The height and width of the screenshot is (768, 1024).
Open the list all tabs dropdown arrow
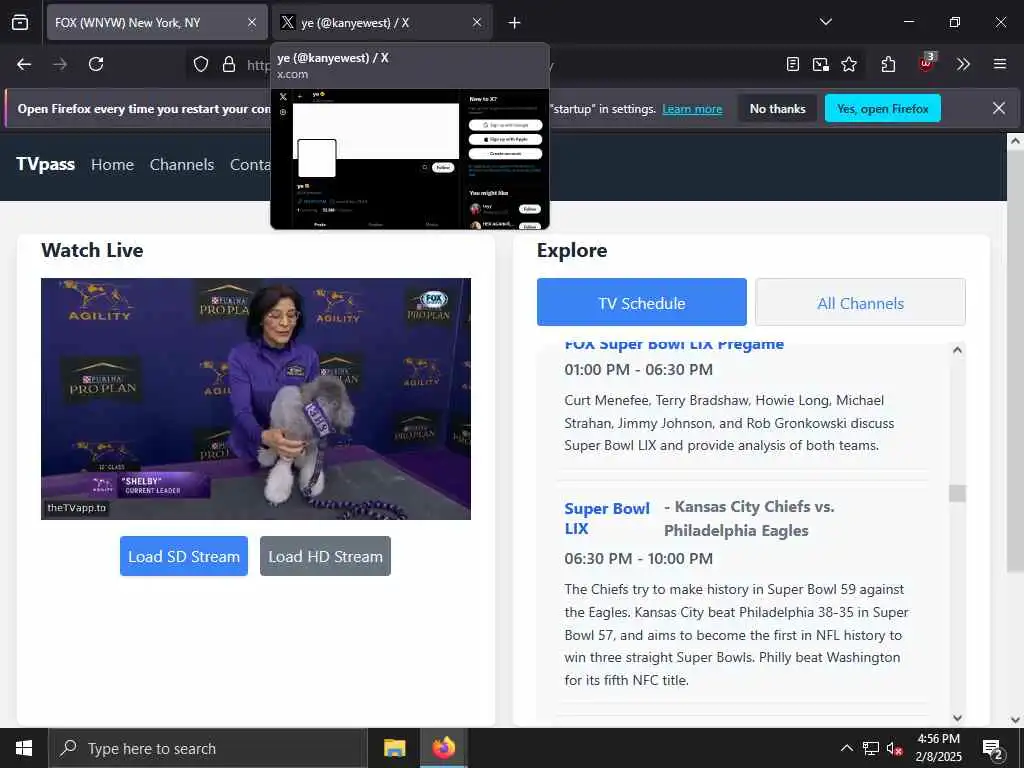(826, 22)
